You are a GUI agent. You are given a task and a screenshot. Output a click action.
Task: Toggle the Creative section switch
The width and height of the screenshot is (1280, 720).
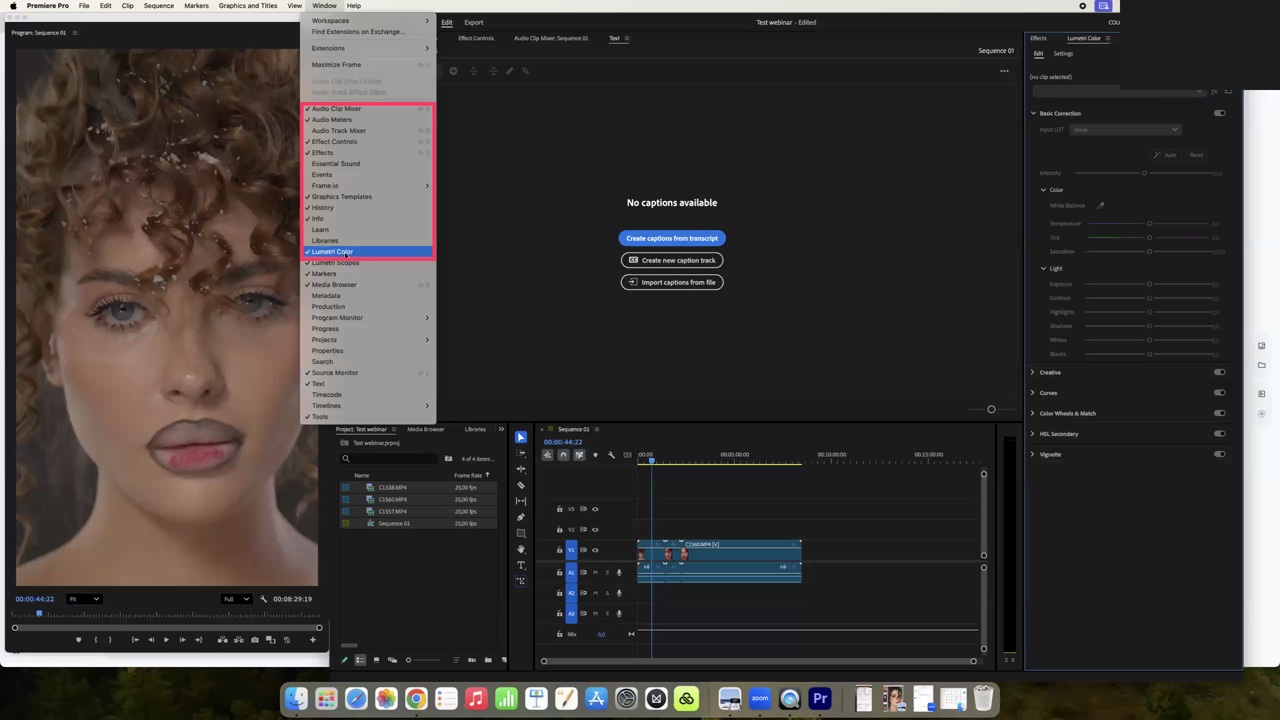1219,372
